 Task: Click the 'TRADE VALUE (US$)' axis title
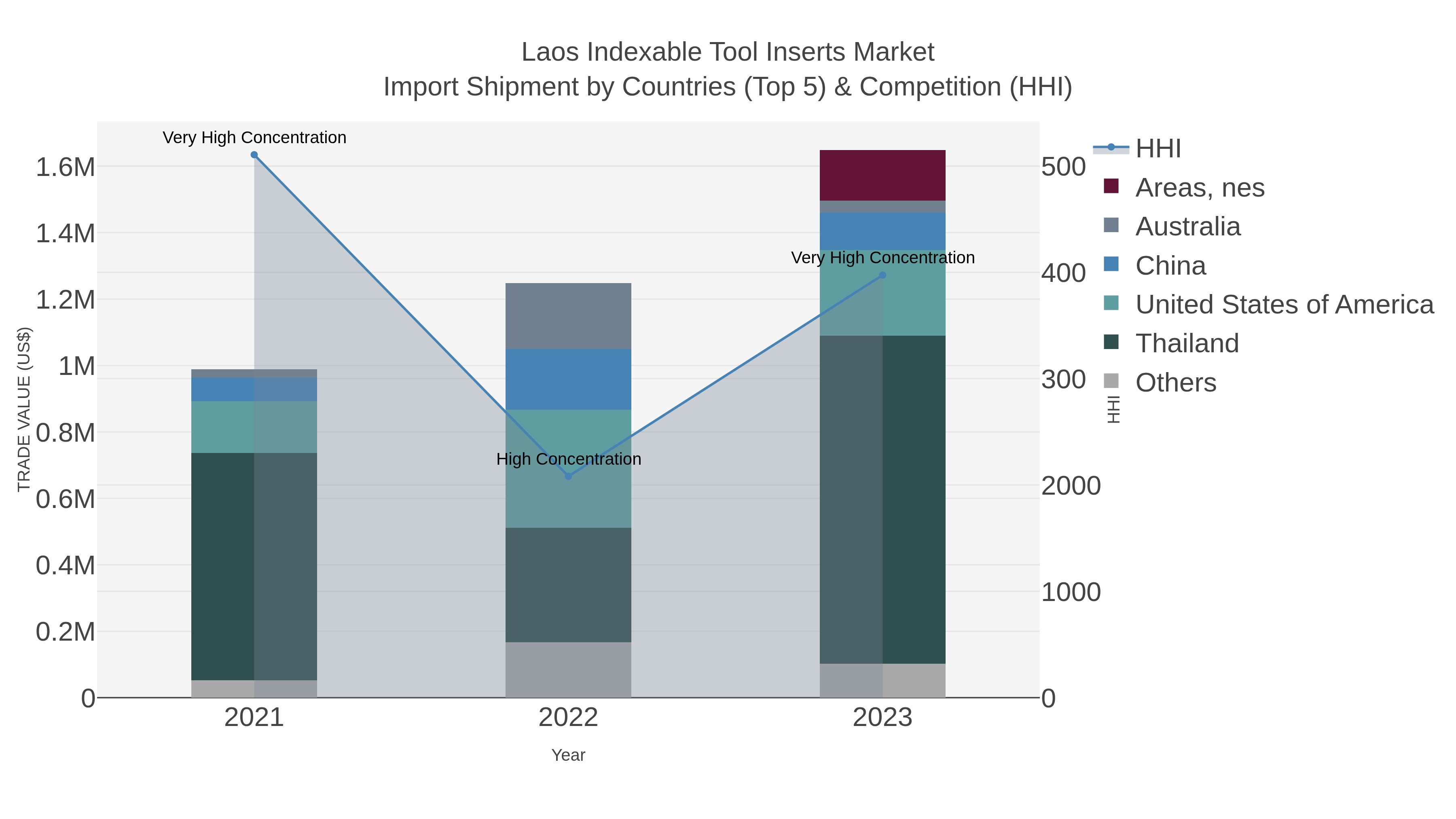pyautogui.click(x=24, y=409)
